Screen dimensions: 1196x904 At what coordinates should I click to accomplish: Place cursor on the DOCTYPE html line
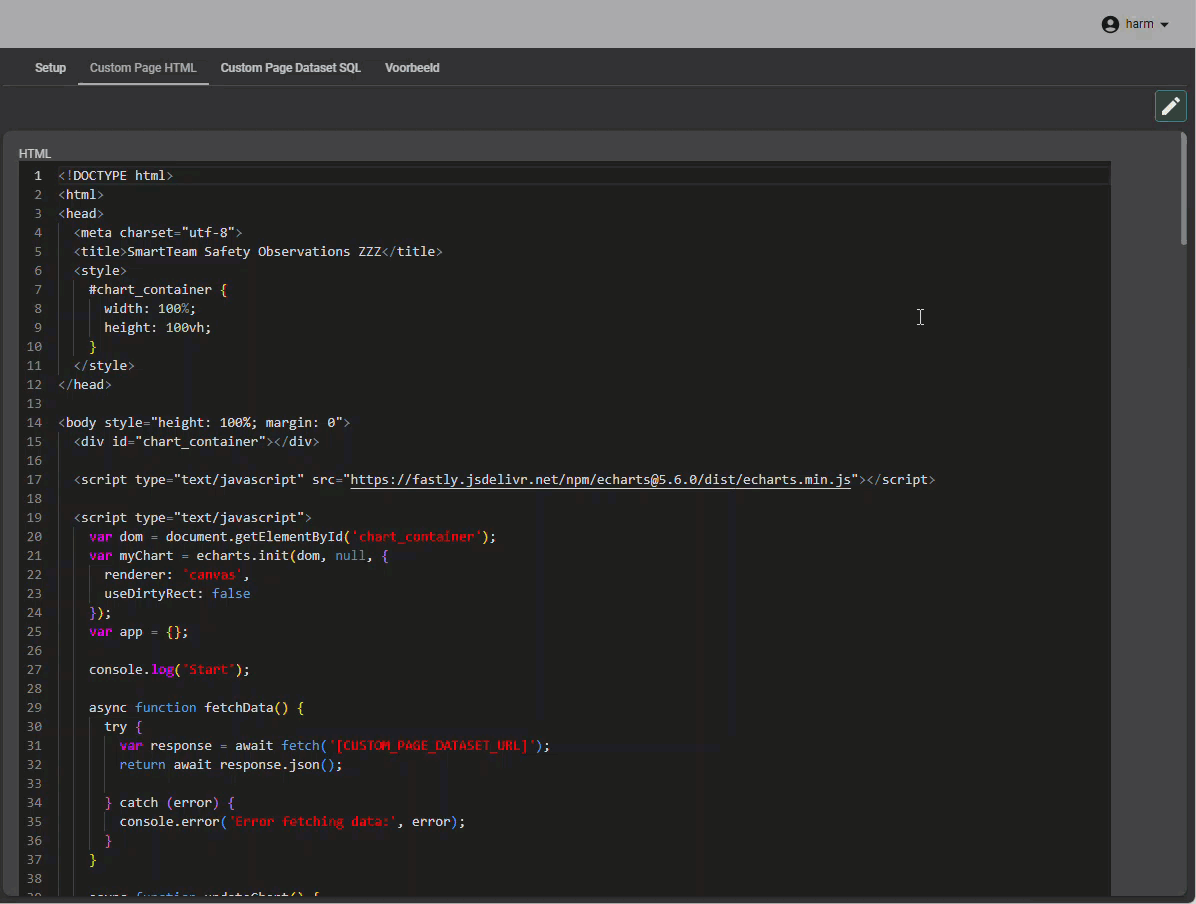(116, 175)
